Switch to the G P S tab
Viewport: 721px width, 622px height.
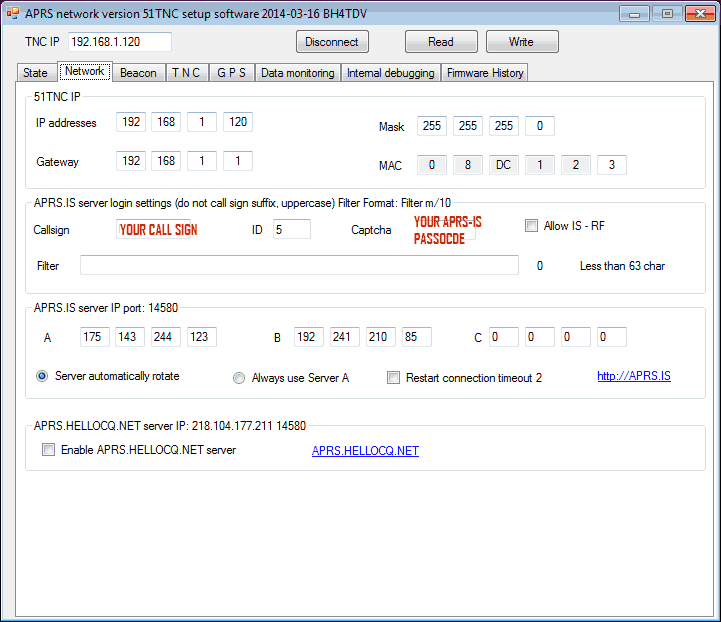coord(232,73)
